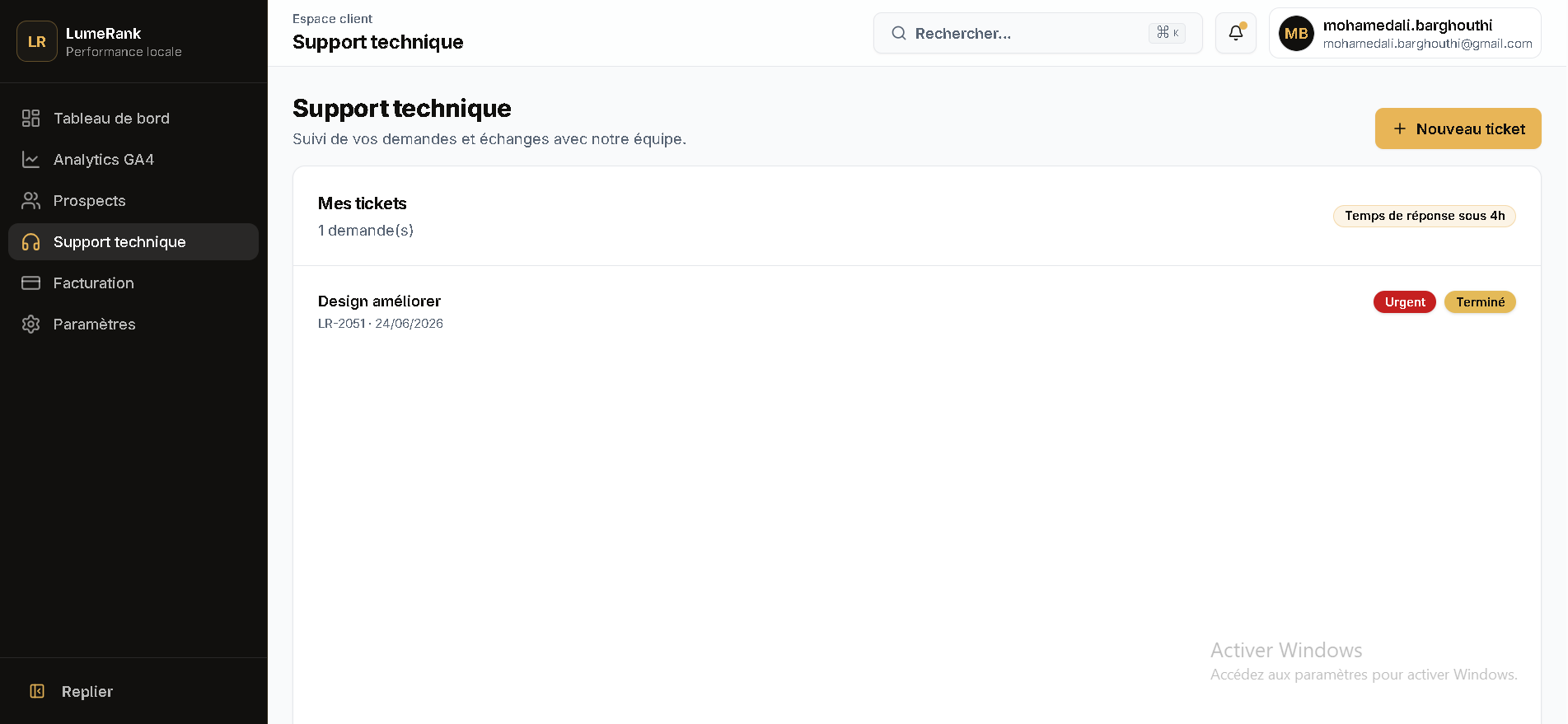This screenshot has width=1568, height=724.
Task: Click the search magnifier icon
Action: (x=899, y=33)
